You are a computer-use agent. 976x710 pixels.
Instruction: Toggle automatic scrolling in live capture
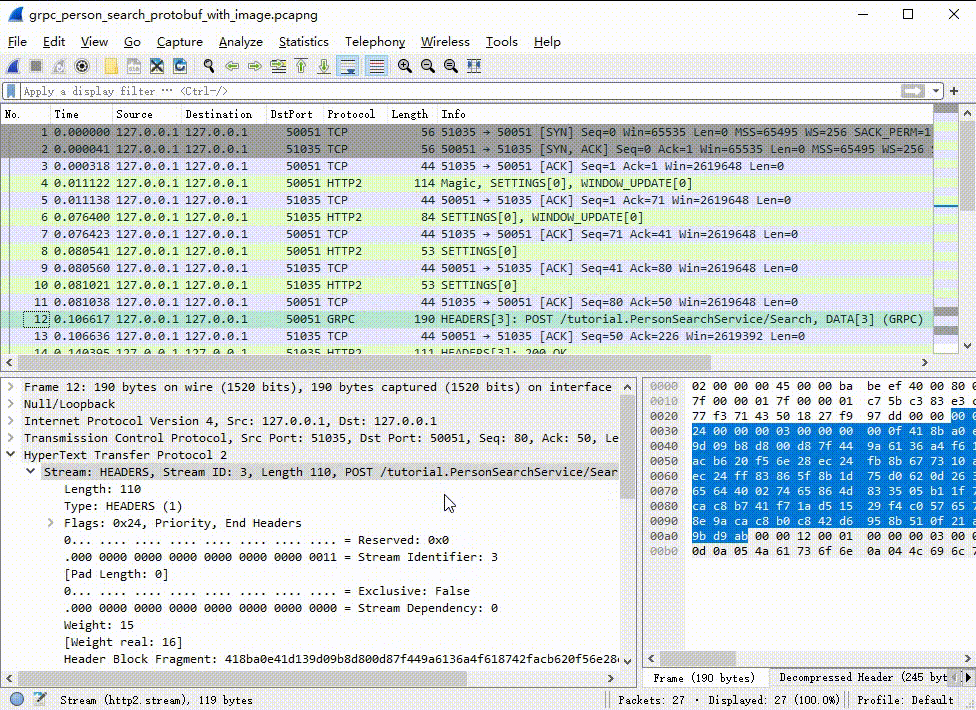[x=347, y=66]
